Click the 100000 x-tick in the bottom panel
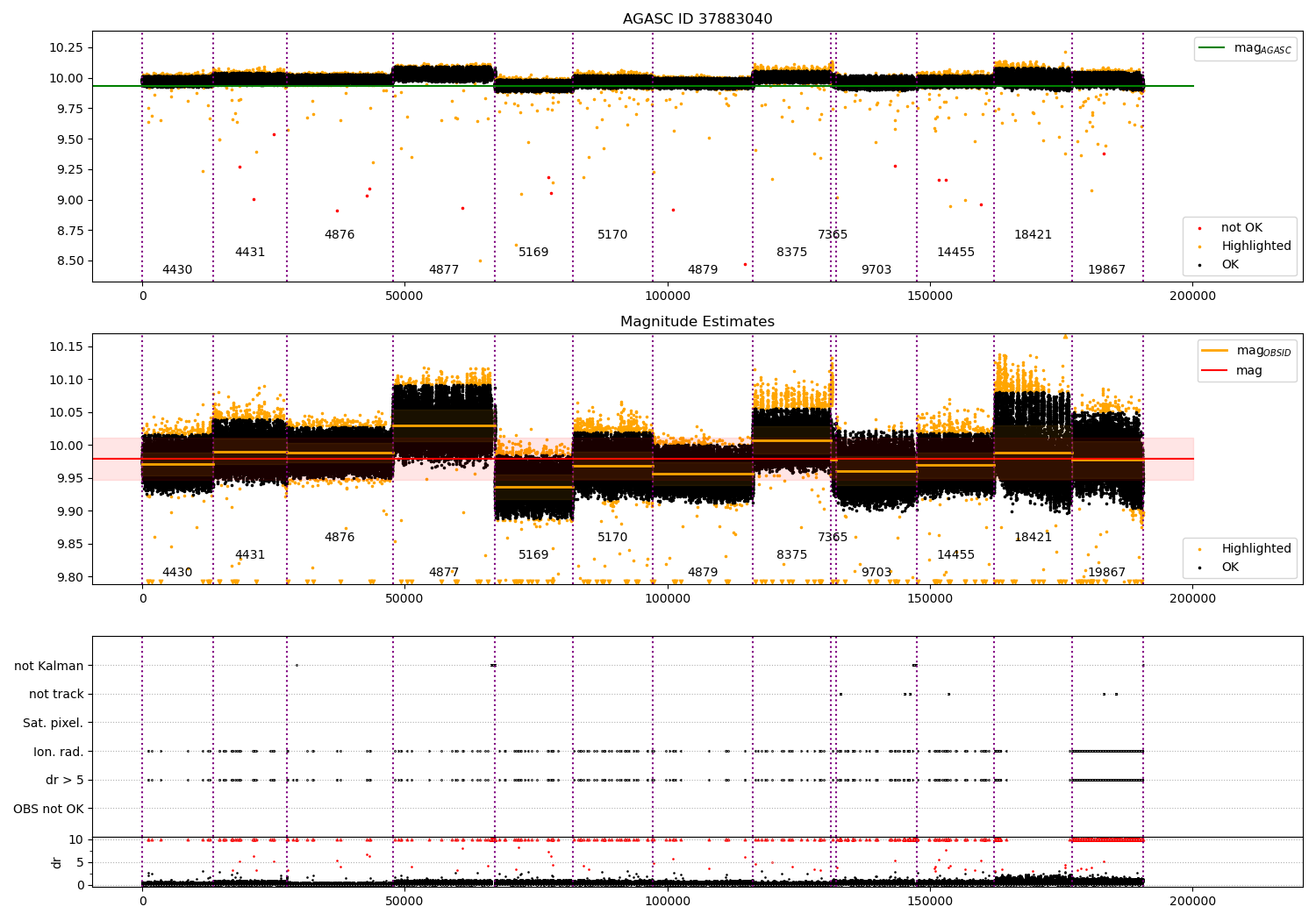Screen dimensions: 1316x921 [668, 901]
